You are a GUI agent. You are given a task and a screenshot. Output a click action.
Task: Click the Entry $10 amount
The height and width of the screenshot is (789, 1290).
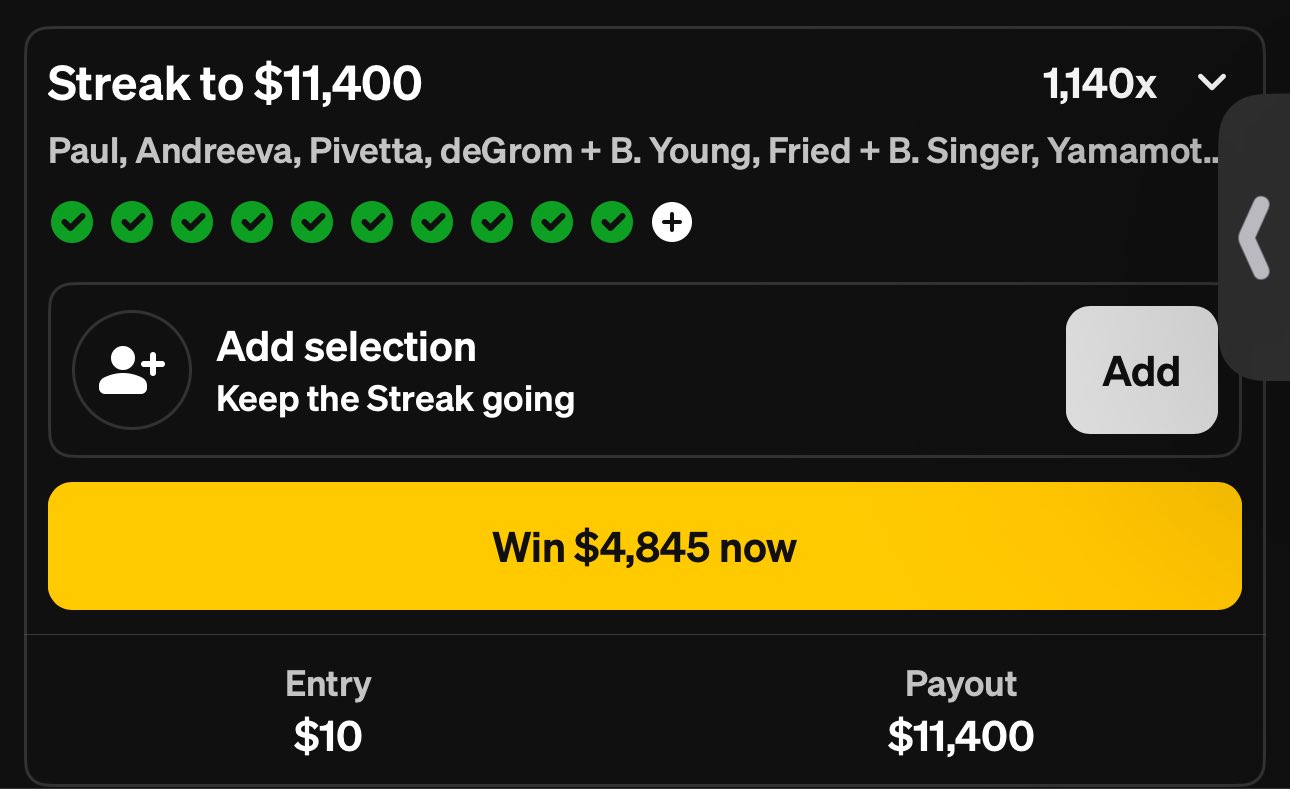327,737
